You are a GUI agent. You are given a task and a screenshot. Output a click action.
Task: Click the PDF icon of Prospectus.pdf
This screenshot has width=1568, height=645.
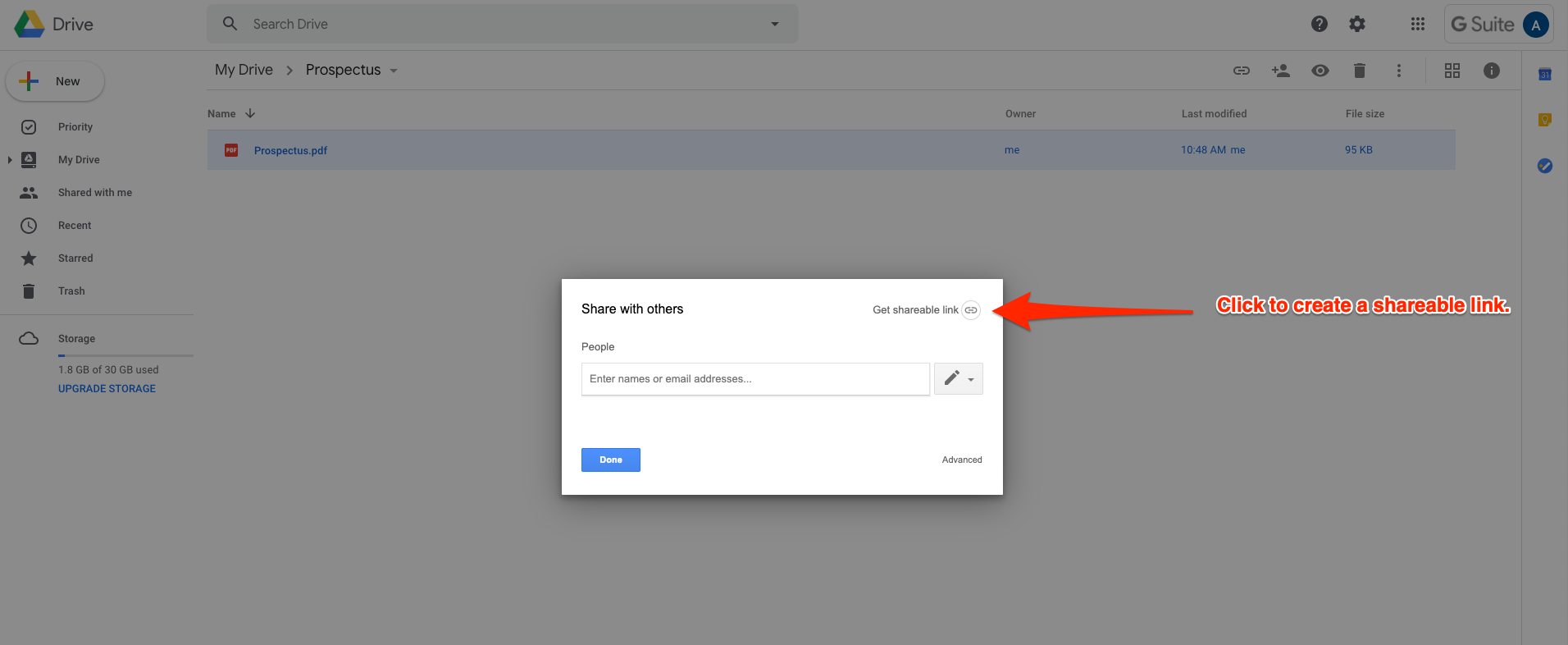[231, 150]
